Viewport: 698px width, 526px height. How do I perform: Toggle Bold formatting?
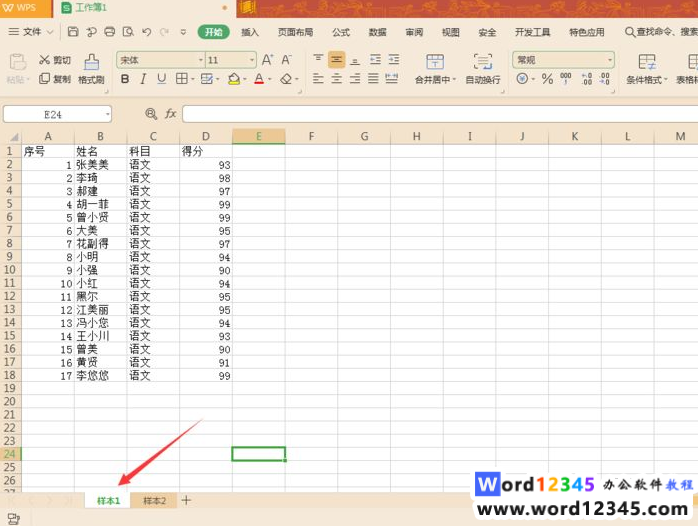coord(125,79)
